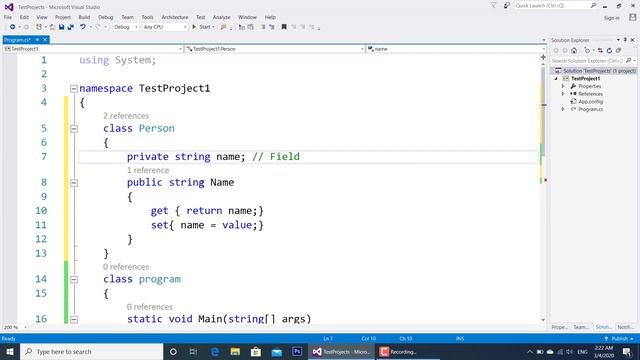Switch to the Properties bottom tab

pyautogui.click(x=560, y=327)
